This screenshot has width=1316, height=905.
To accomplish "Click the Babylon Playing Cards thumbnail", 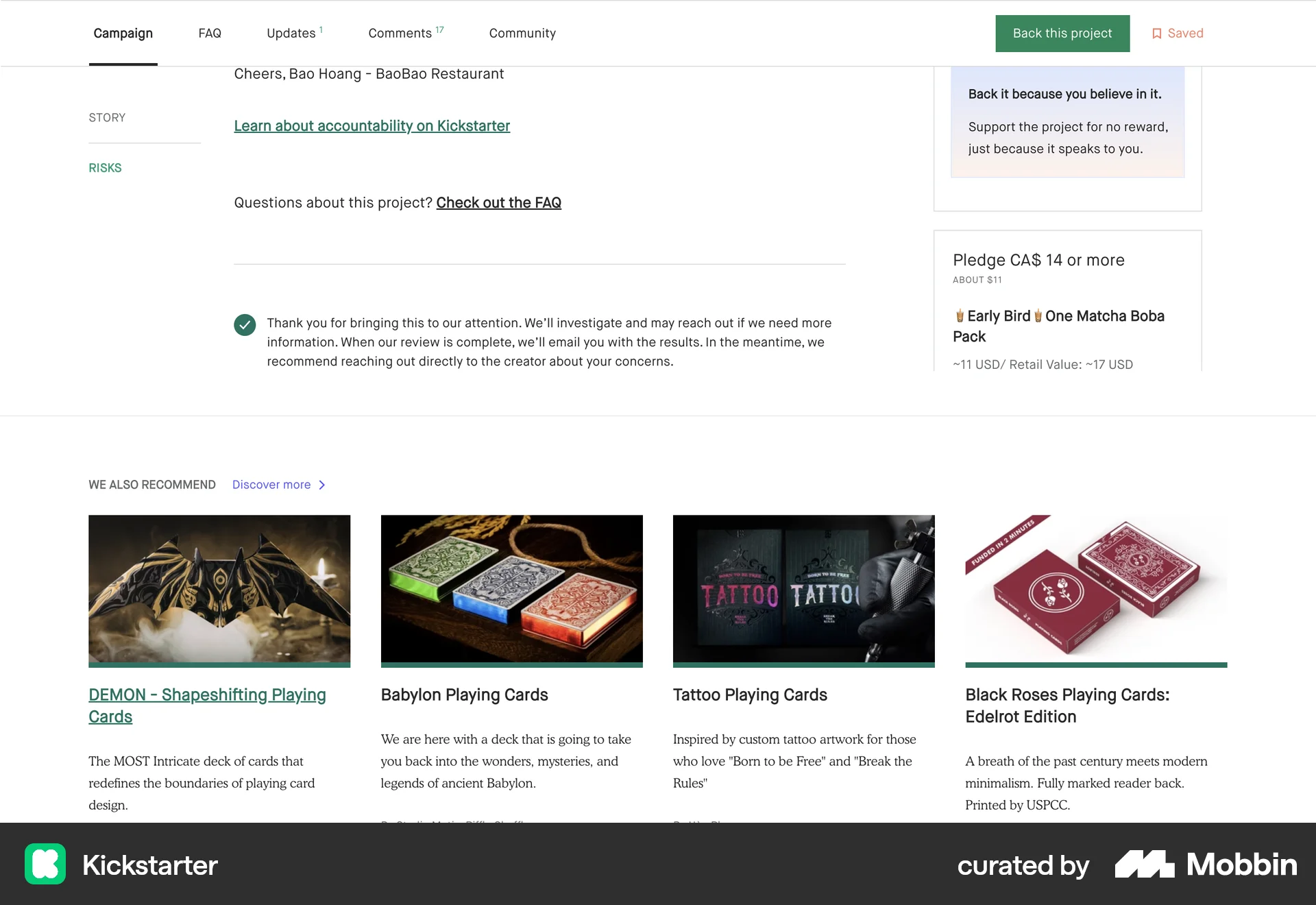I will [x=511, y=590].
